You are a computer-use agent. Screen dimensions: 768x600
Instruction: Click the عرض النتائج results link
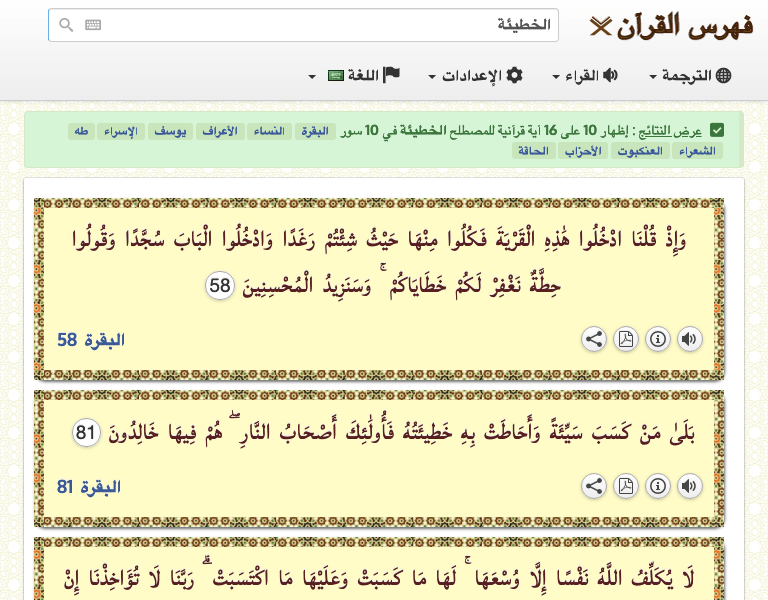point(672,131)
